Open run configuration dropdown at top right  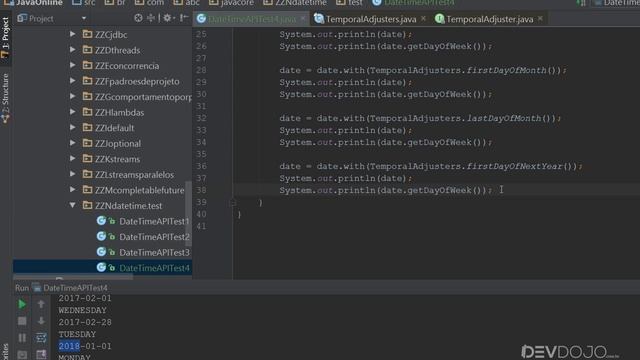coord(616,3)
